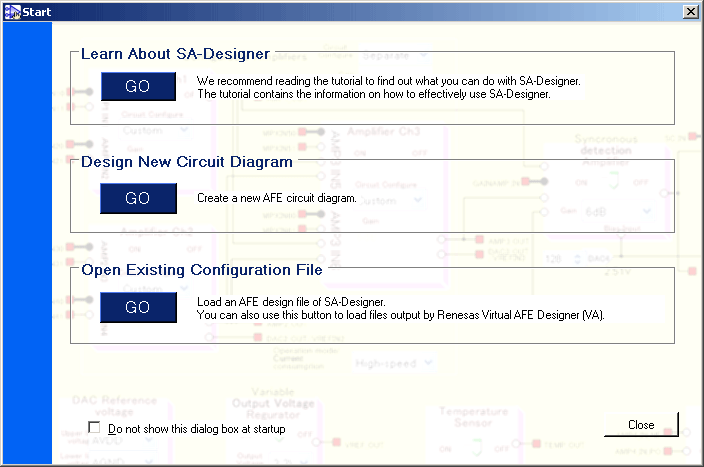
Task: Click the 'We recommend reading the tutorial' line
Action: click(x=388, y=81)
